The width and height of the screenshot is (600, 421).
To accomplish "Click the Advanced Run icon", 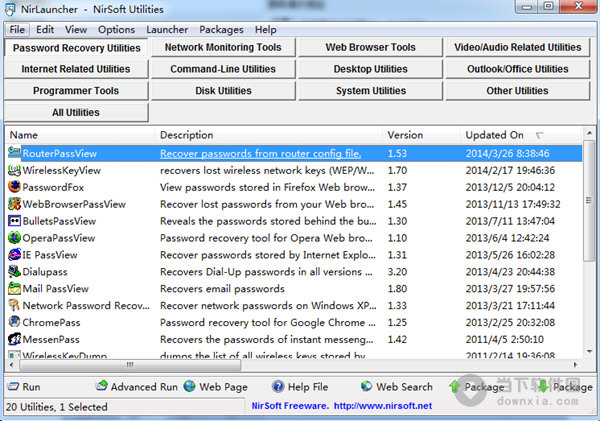I will tap(101, 385).
